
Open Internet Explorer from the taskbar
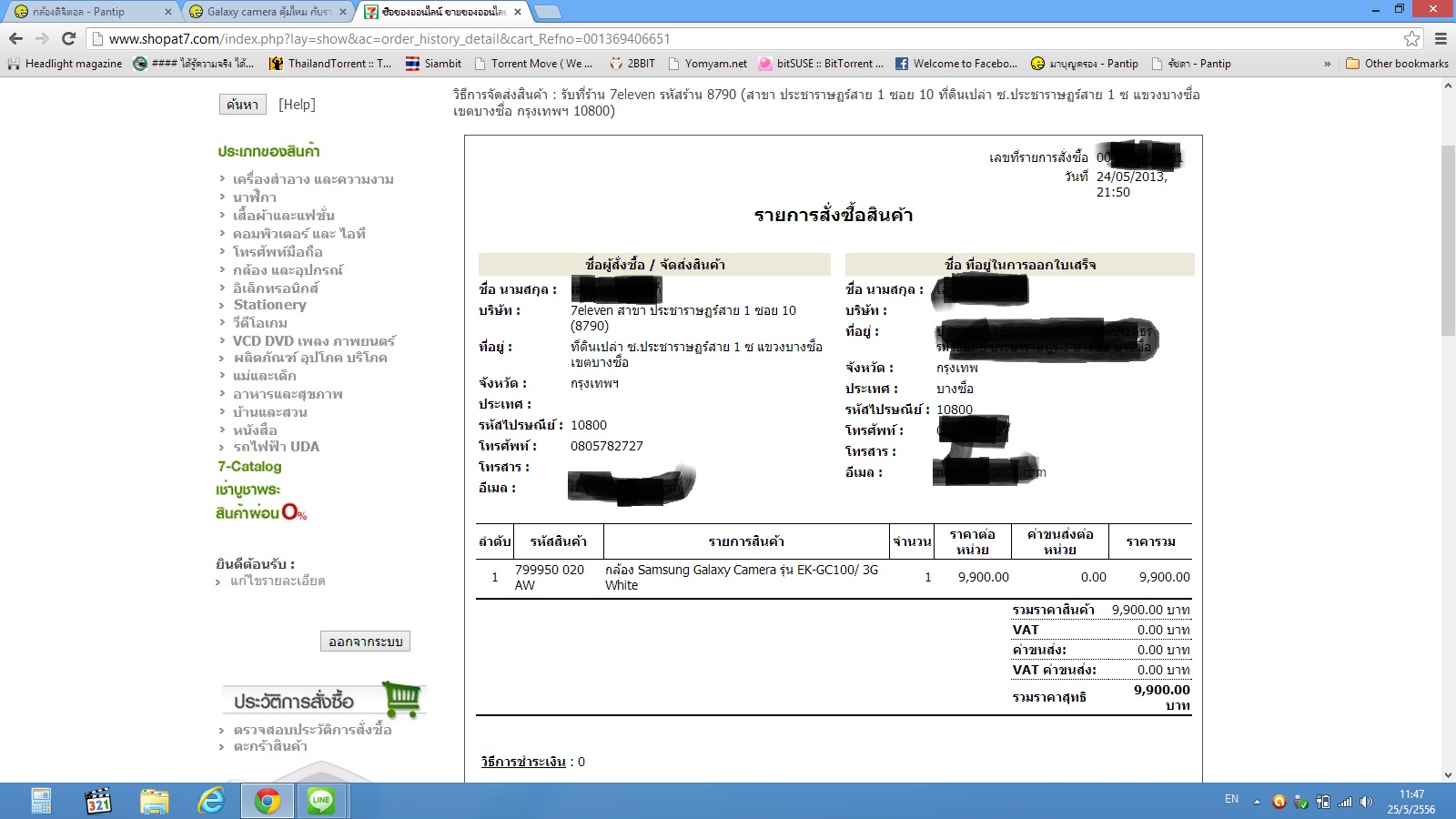(211, 801)
